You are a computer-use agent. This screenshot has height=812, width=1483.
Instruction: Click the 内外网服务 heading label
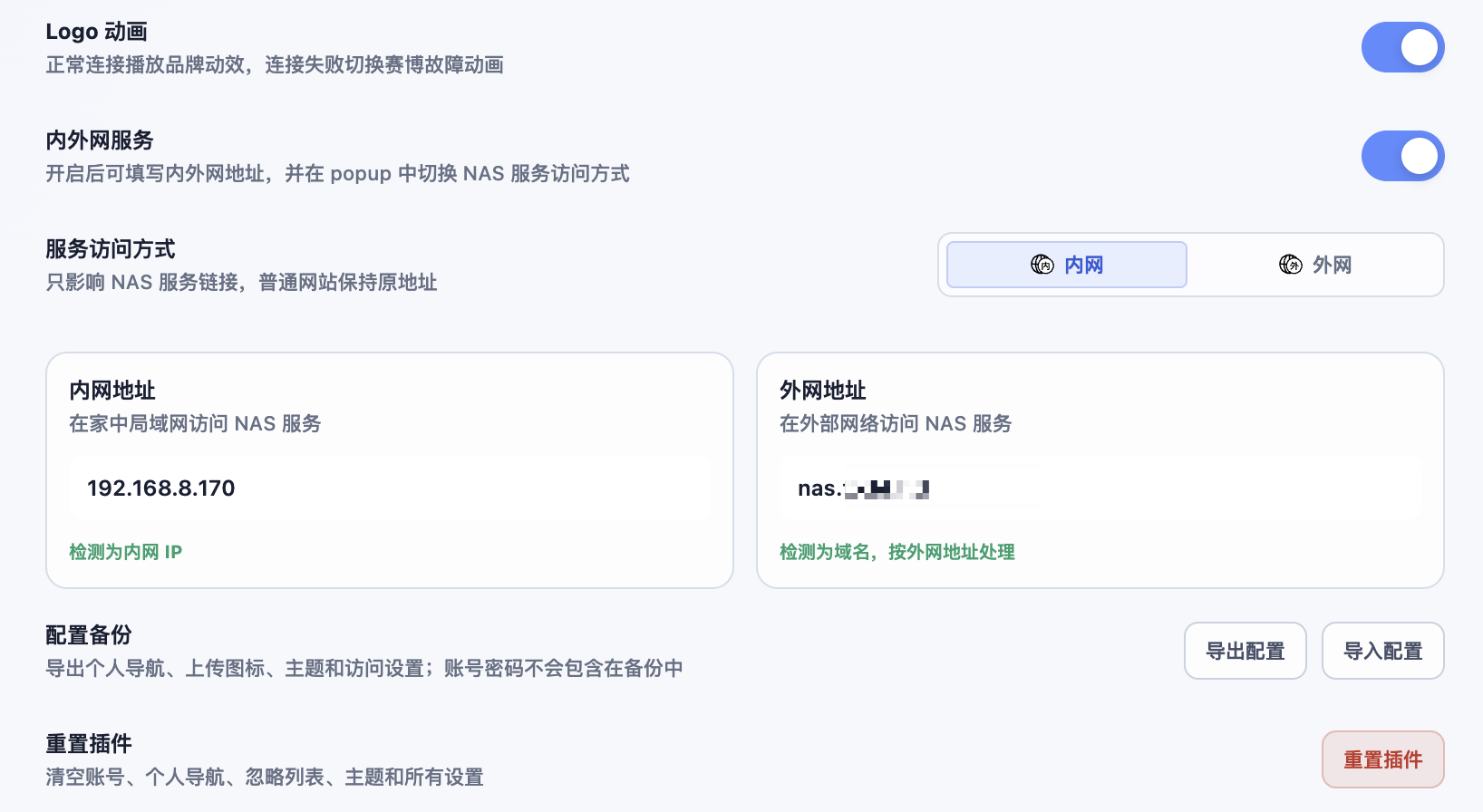100,140
